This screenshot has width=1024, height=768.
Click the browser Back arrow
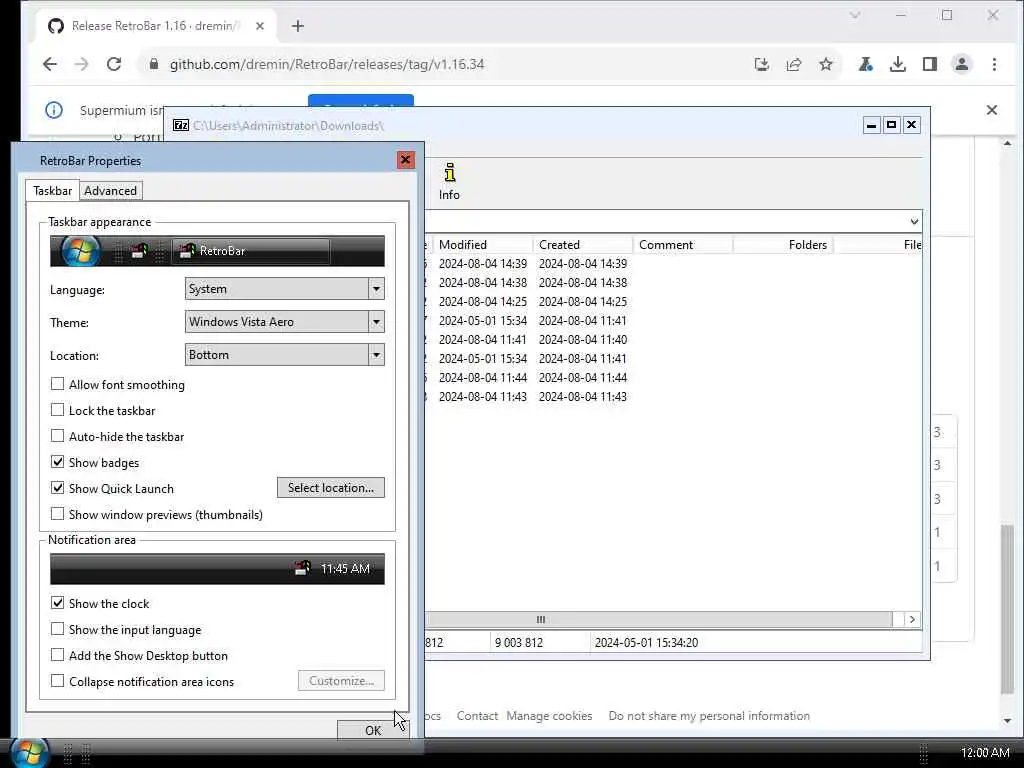pyautogui.click(x=50, y=64)
